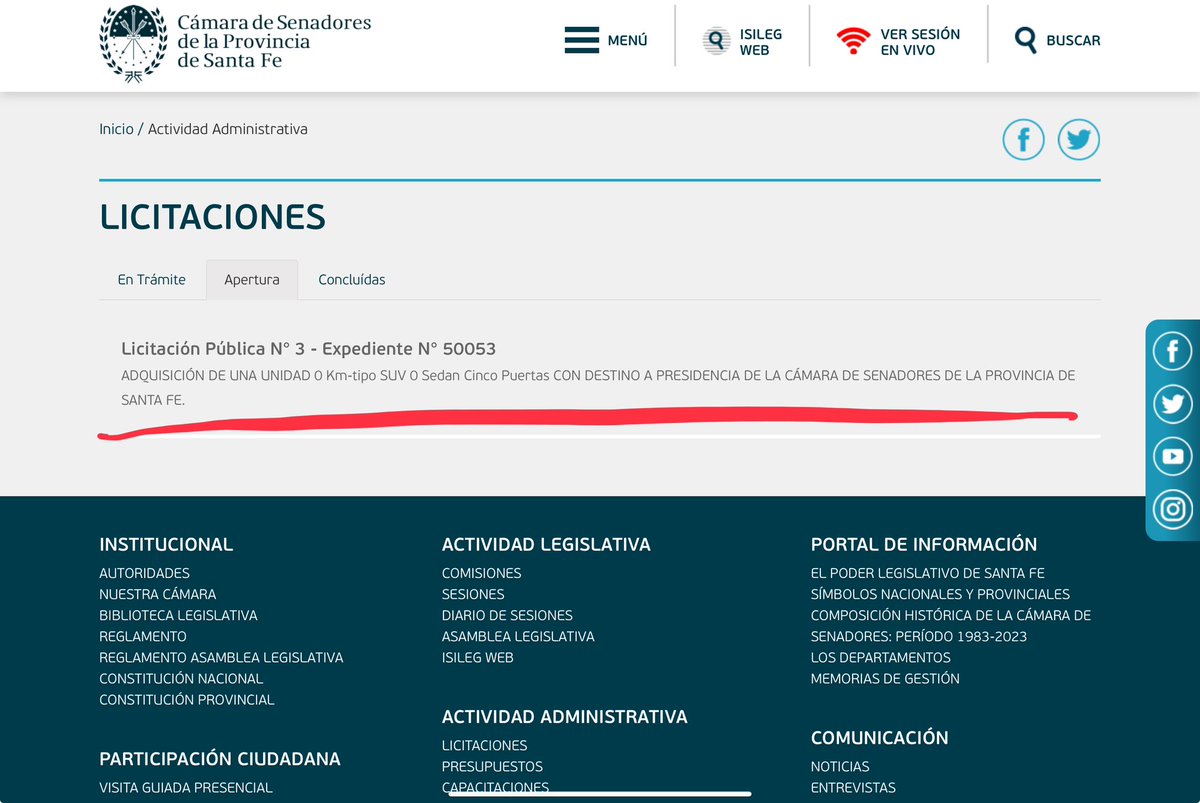Click the Twitter share circle icon
The image size is (1200, 803).
(x=1078, y=139)
